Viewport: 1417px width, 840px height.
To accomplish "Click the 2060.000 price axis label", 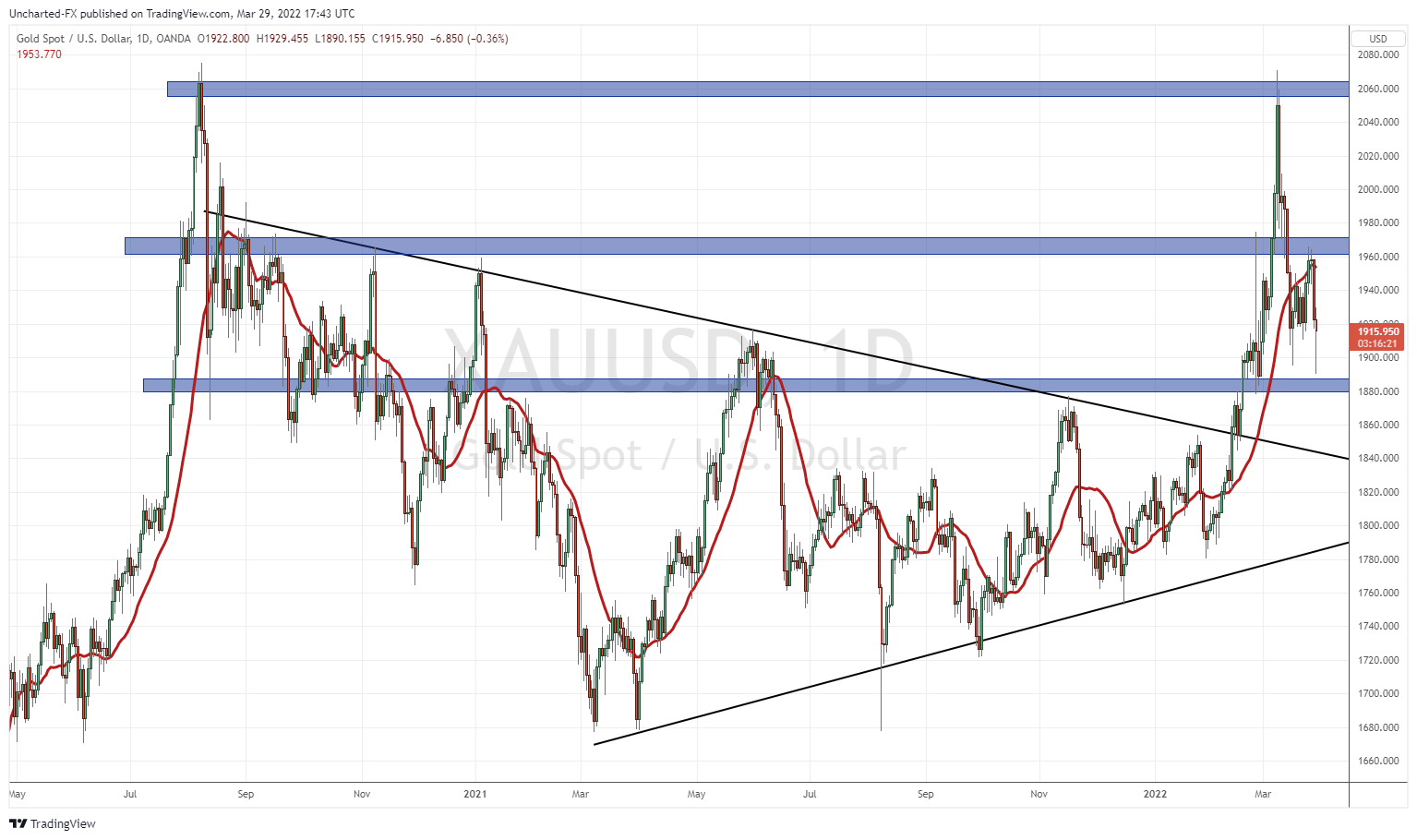I will click(1377, 89).
